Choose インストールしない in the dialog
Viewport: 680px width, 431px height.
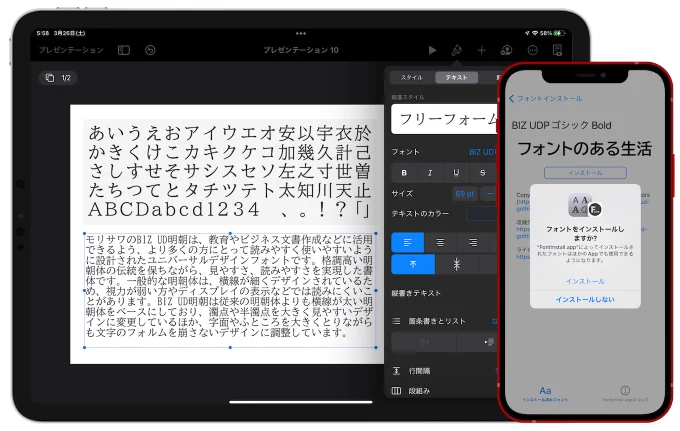click(x=585, y=299)
